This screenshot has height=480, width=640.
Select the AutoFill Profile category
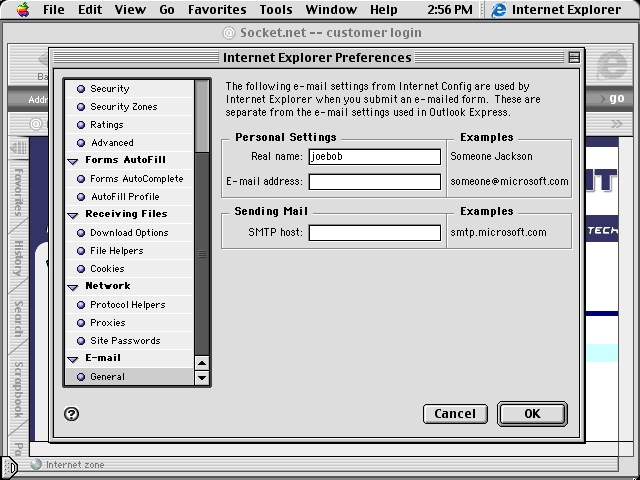click(x=129, y=197)
